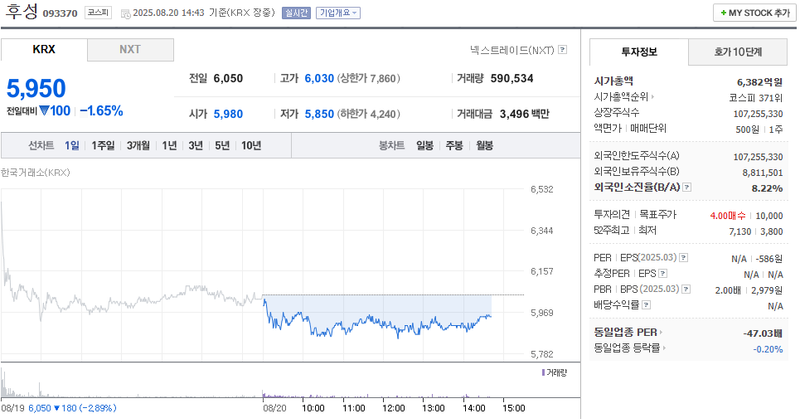Select the 5년 line chart period
Viewport: 800px width, 419px height.
tap(222, 145)
